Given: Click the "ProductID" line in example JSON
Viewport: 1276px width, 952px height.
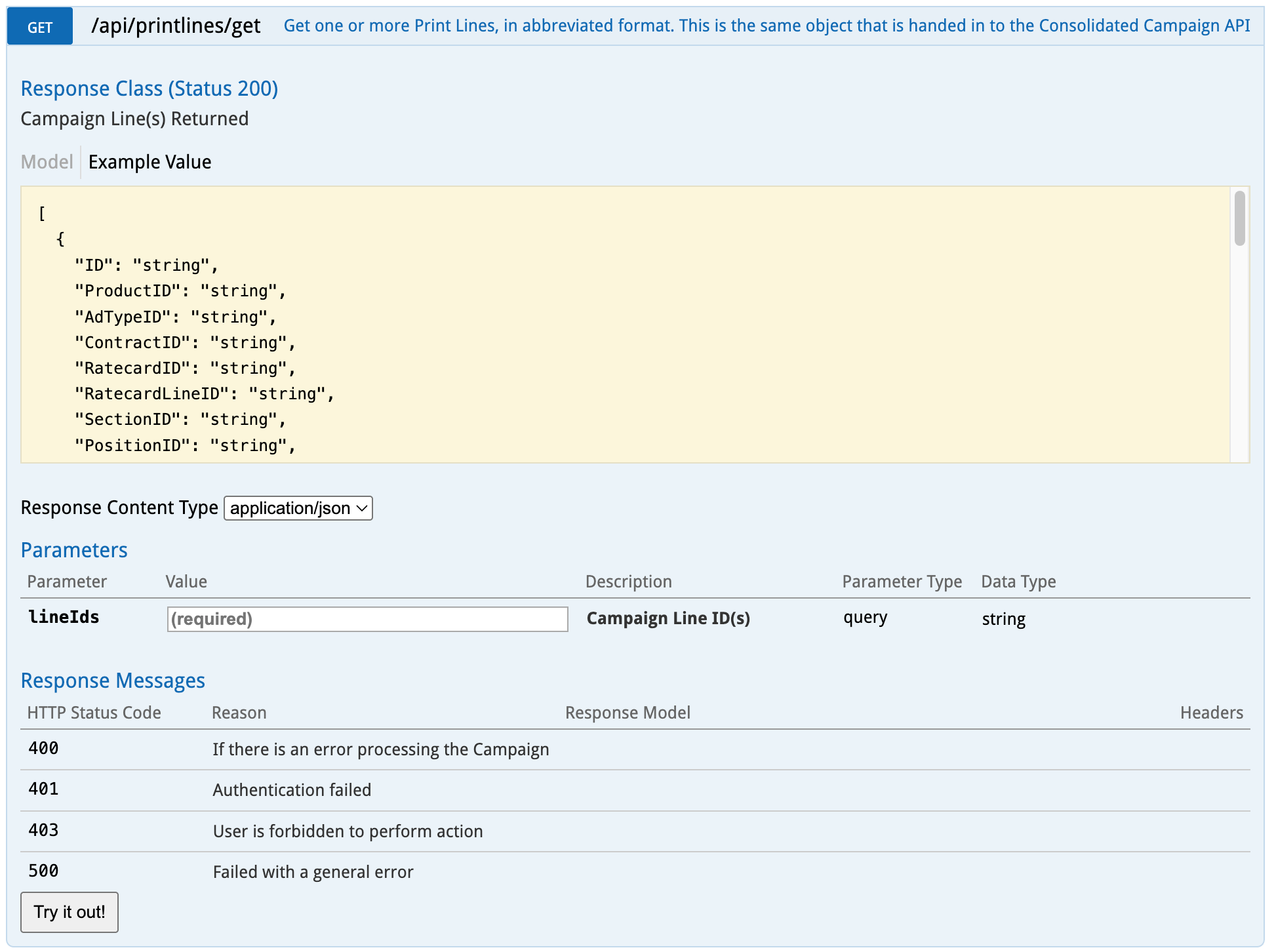Looking at the screenshot, I should tap(180, 291).
